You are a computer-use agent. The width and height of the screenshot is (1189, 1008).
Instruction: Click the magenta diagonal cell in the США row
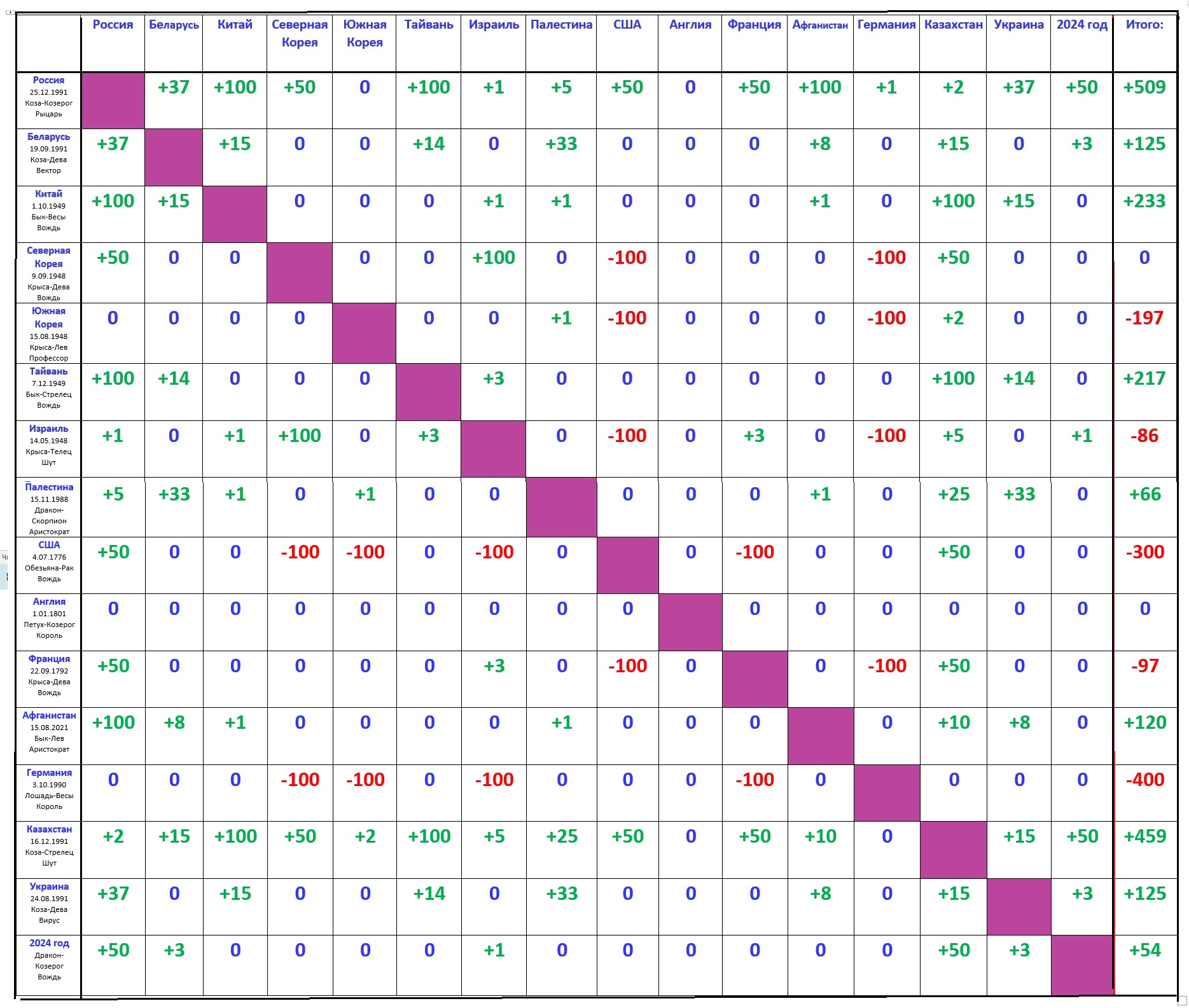point(628,565)
